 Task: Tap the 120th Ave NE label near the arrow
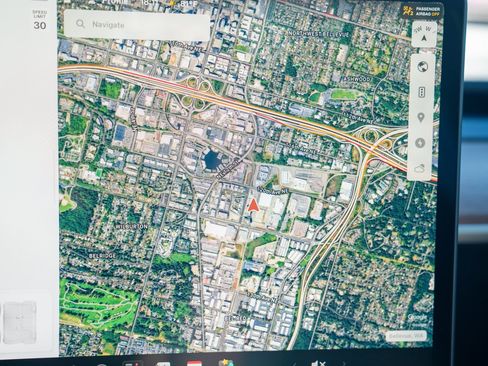(x=272, y=191)
